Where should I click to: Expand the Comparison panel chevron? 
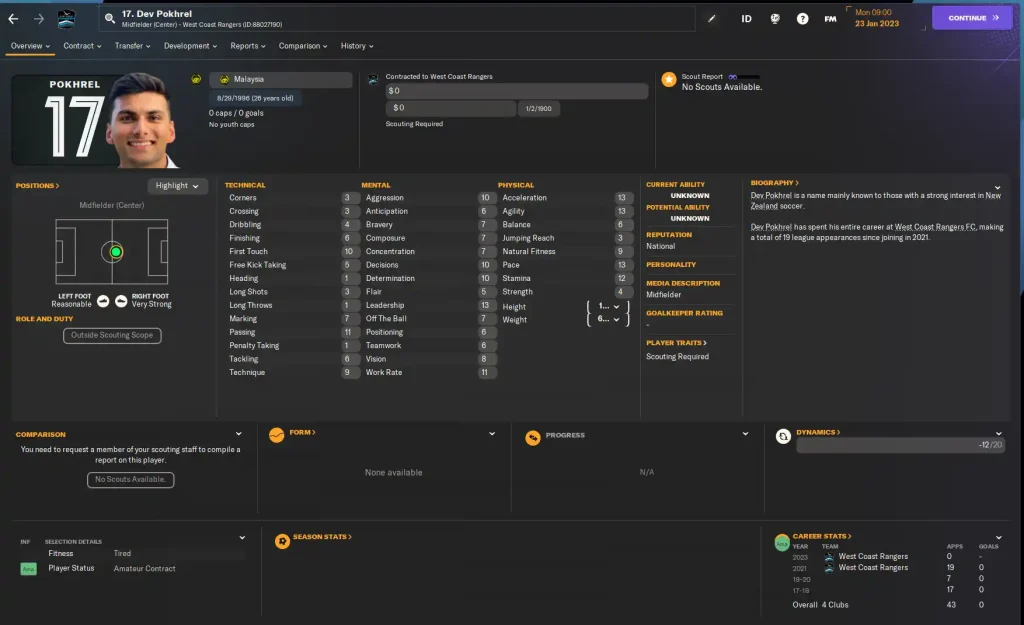(238, 434)
